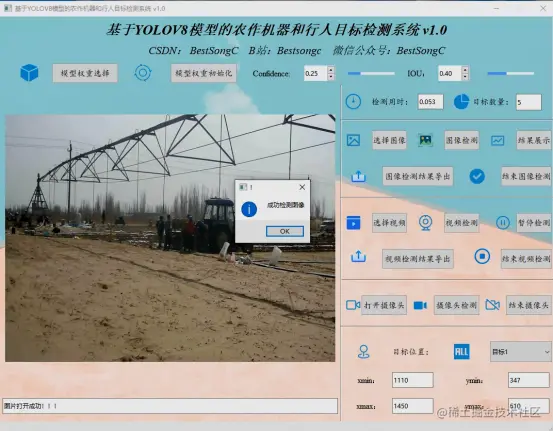Click the pie chart target count icon
Screen dimensions: 554x432
point(461,102)
